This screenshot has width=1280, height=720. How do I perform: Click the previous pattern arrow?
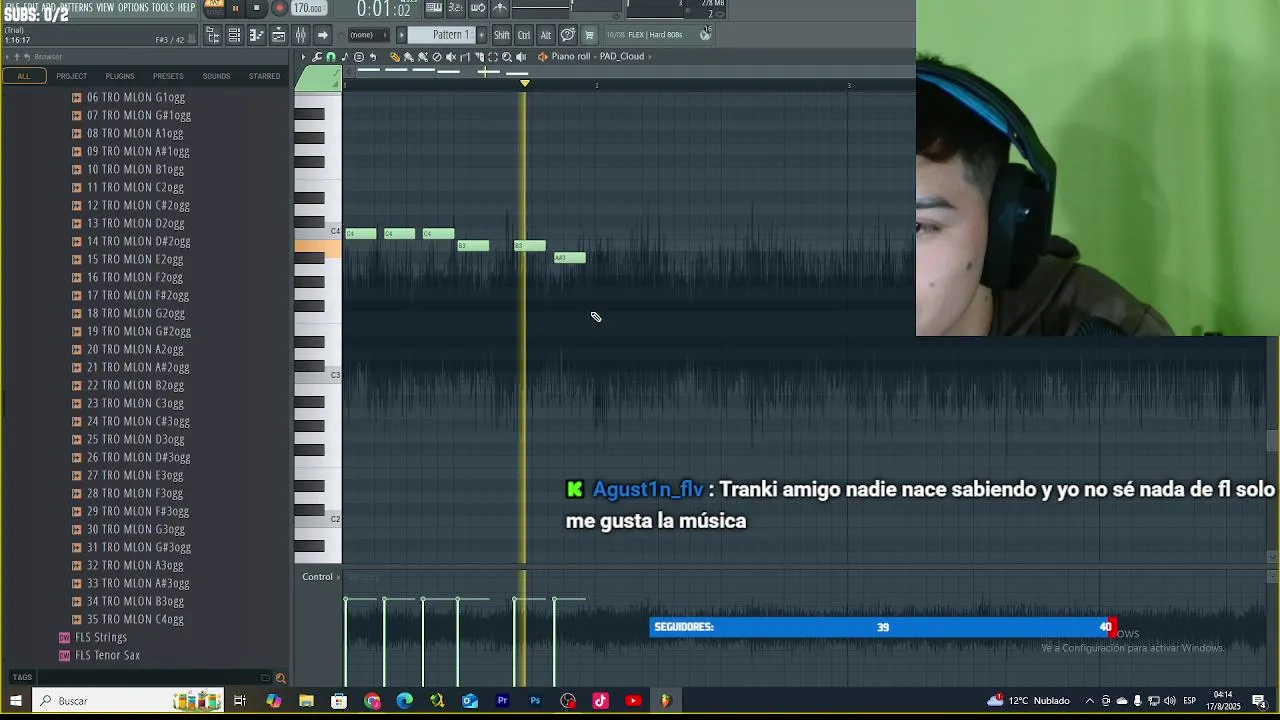(x=401, y=35)
